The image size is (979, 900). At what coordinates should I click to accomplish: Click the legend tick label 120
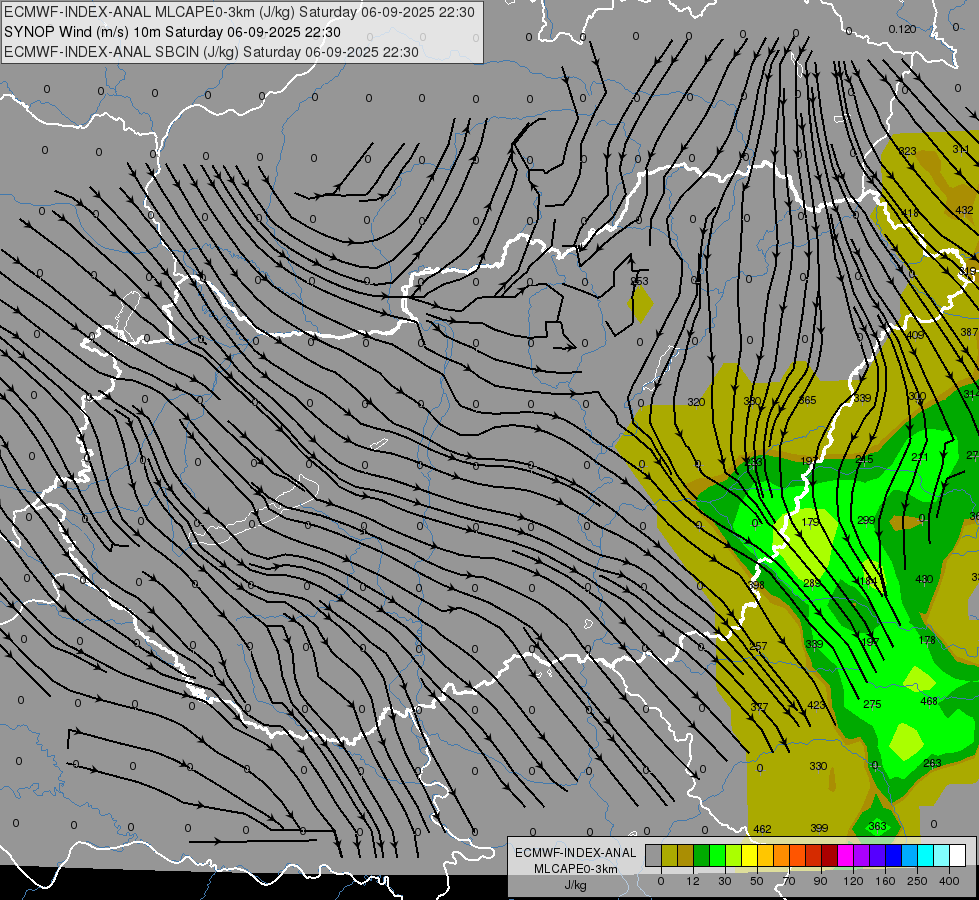tap(853, 881)
